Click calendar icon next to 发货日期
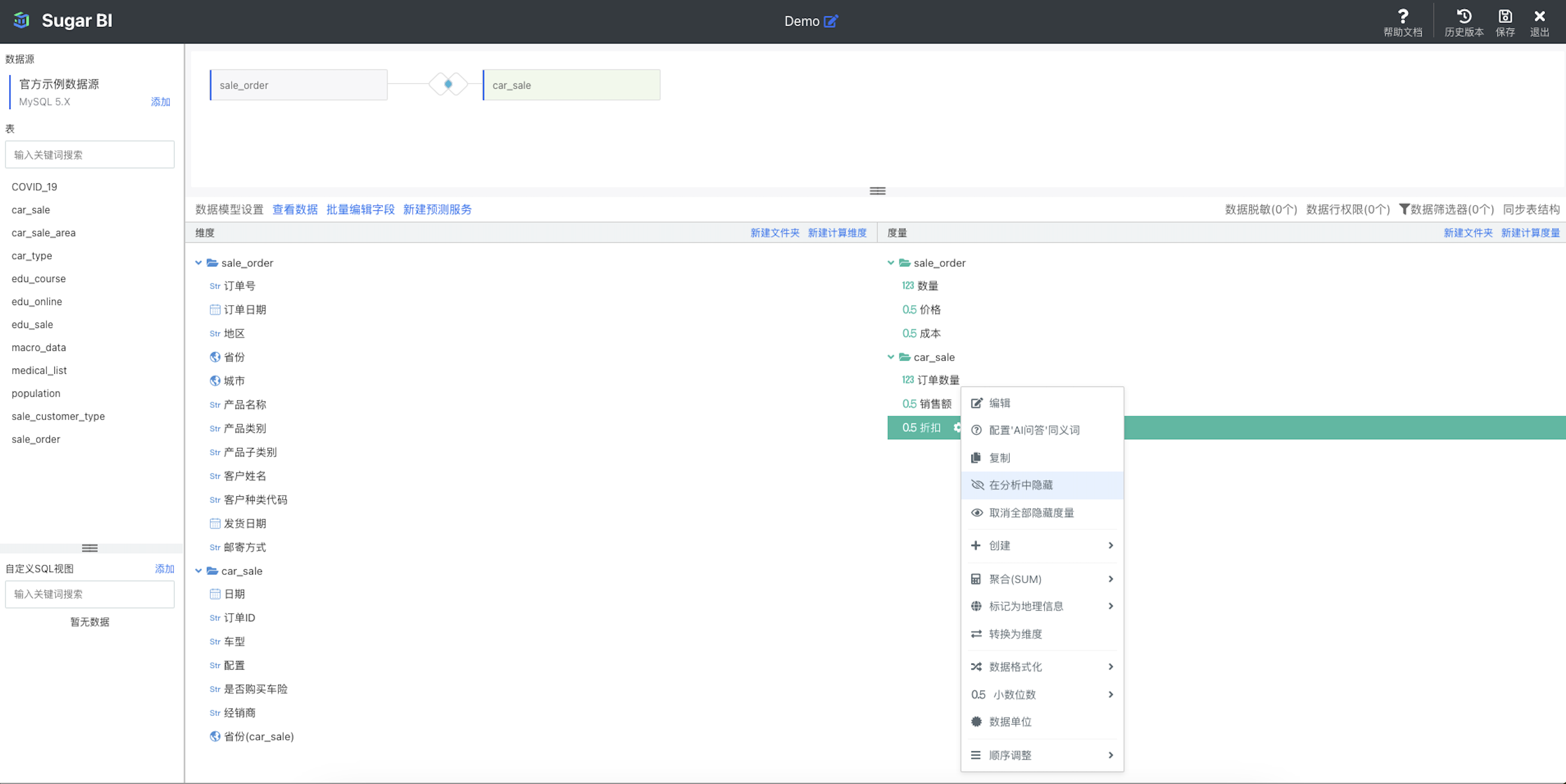This screenshot has width=1566, height=784. tap(215, 524)
